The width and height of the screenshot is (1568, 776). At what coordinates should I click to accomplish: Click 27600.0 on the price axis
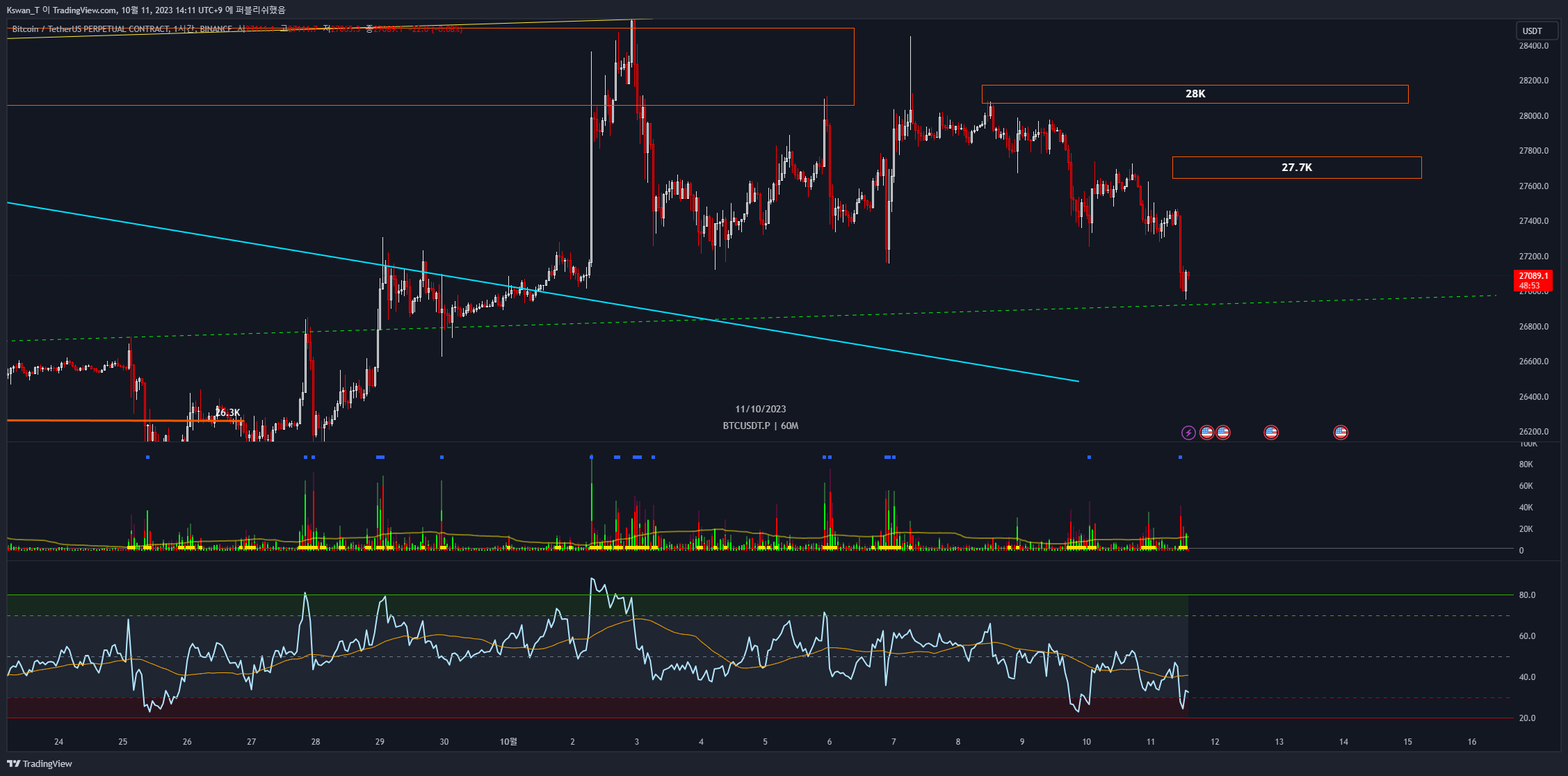1534,186
